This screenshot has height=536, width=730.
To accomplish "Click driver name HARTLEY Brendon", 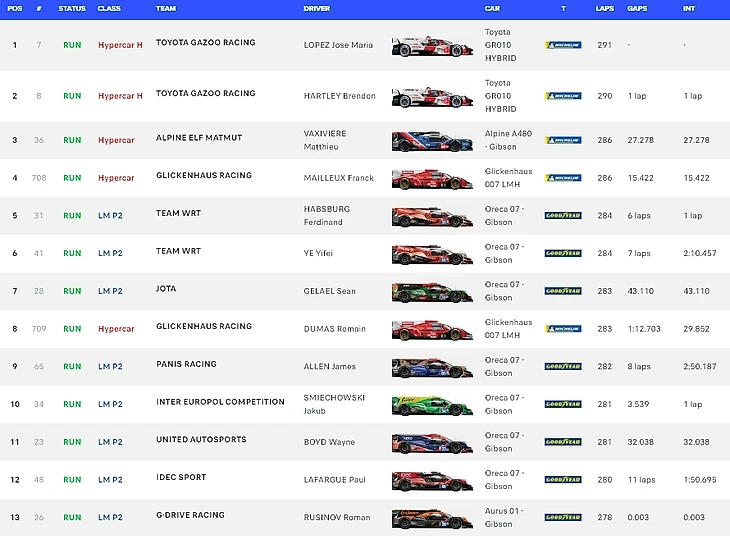I will pyautogui.click(x=339, y=96).
